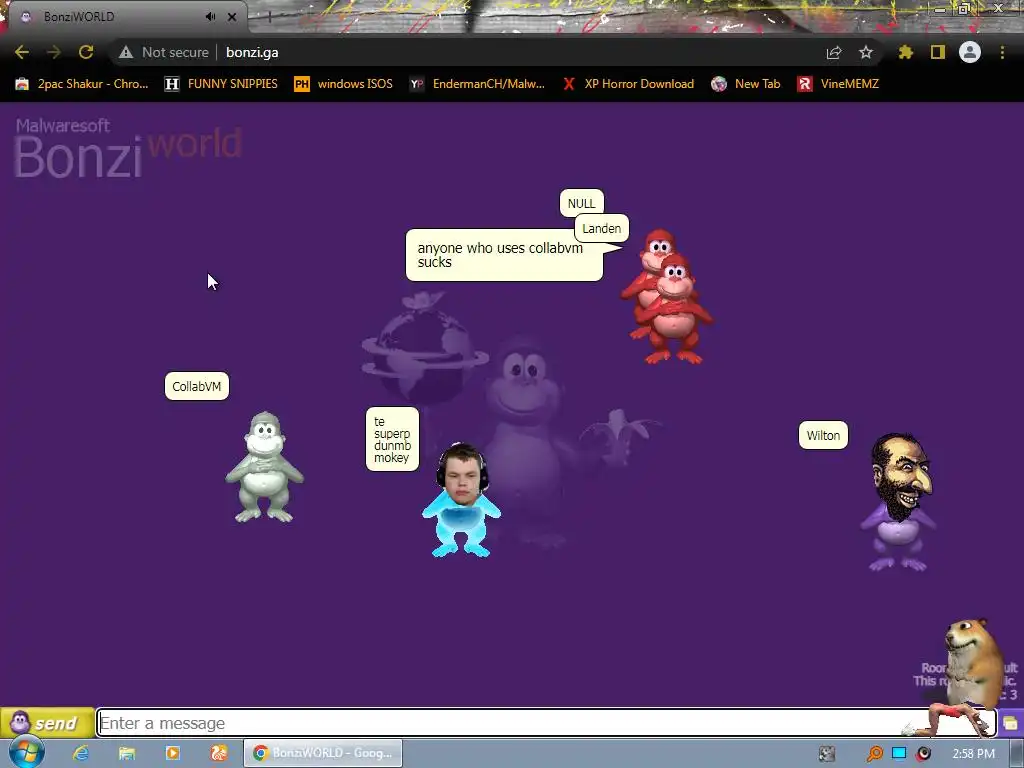Open the 2pac Shakur bookmark

(82, 84)
